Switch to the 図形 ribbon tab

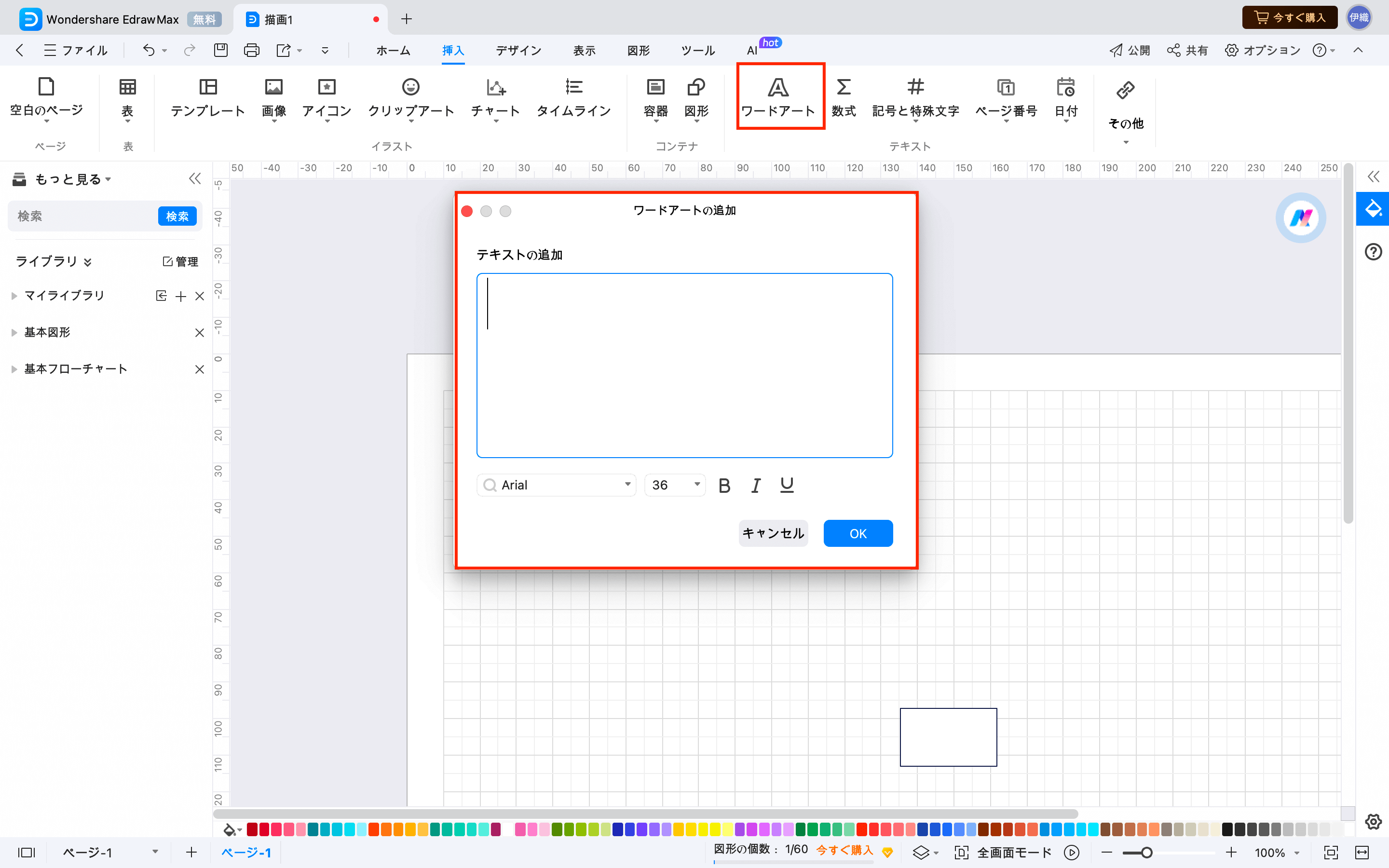(638, 51)
